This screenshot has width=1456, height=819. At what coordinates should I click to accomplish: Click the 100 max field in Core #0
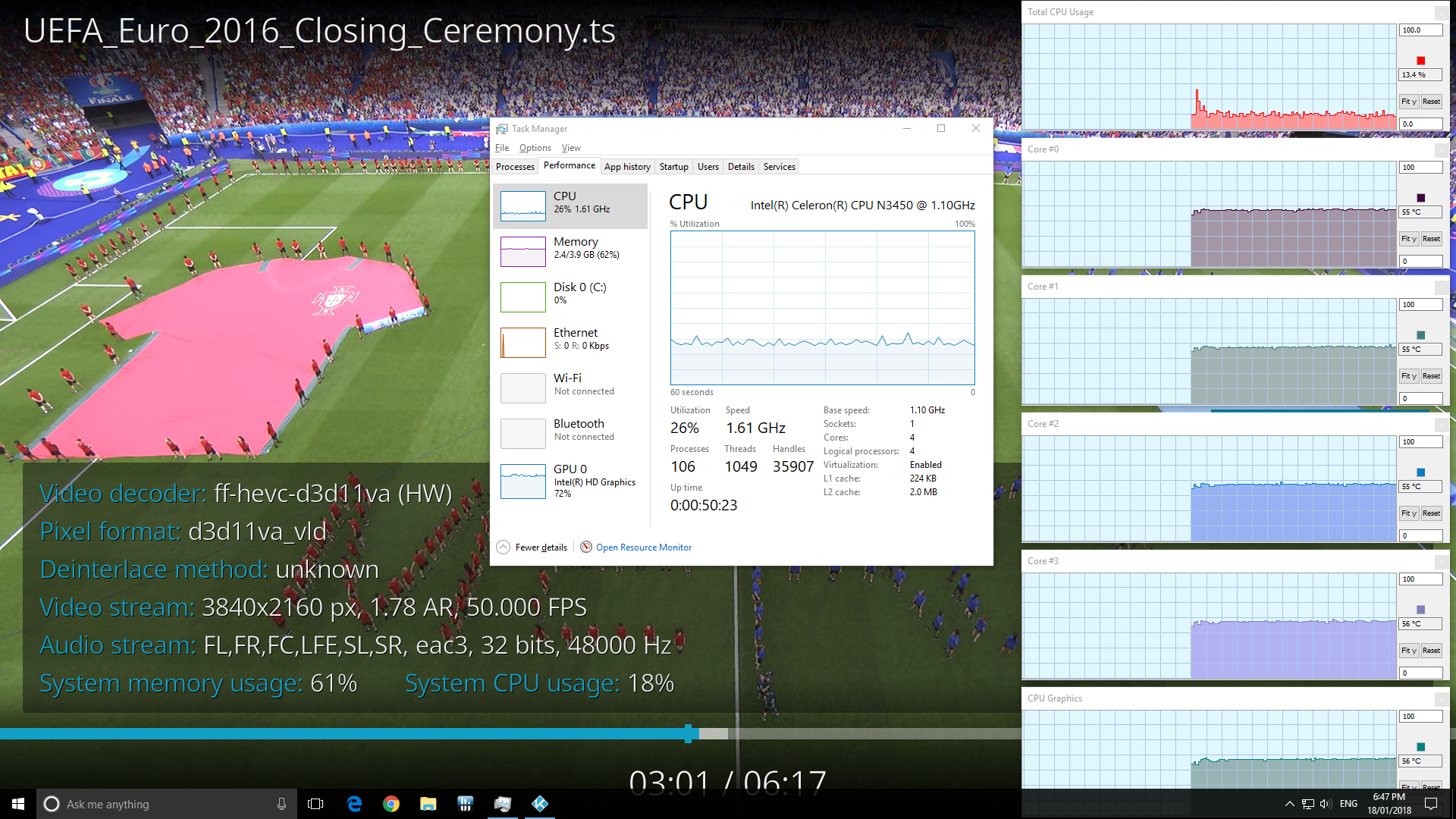tap(1420, 168)
